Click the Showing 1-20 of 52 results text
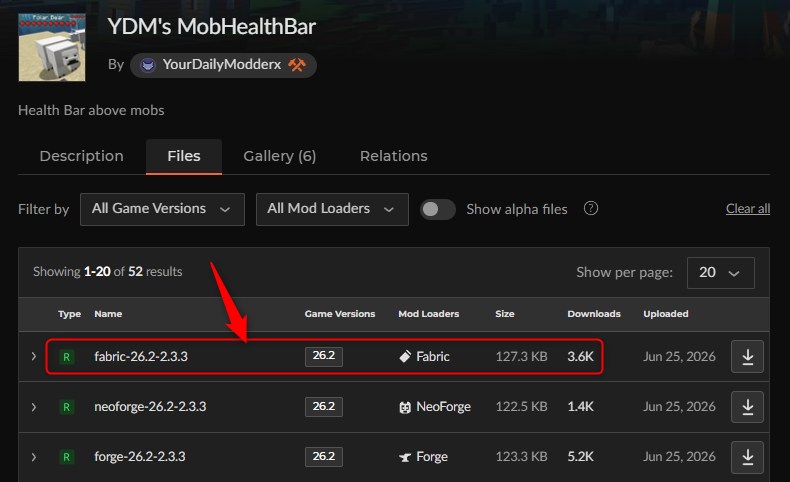Image resolution: width=790 pixels, height=482 pixels. click(x=108, y=272)
